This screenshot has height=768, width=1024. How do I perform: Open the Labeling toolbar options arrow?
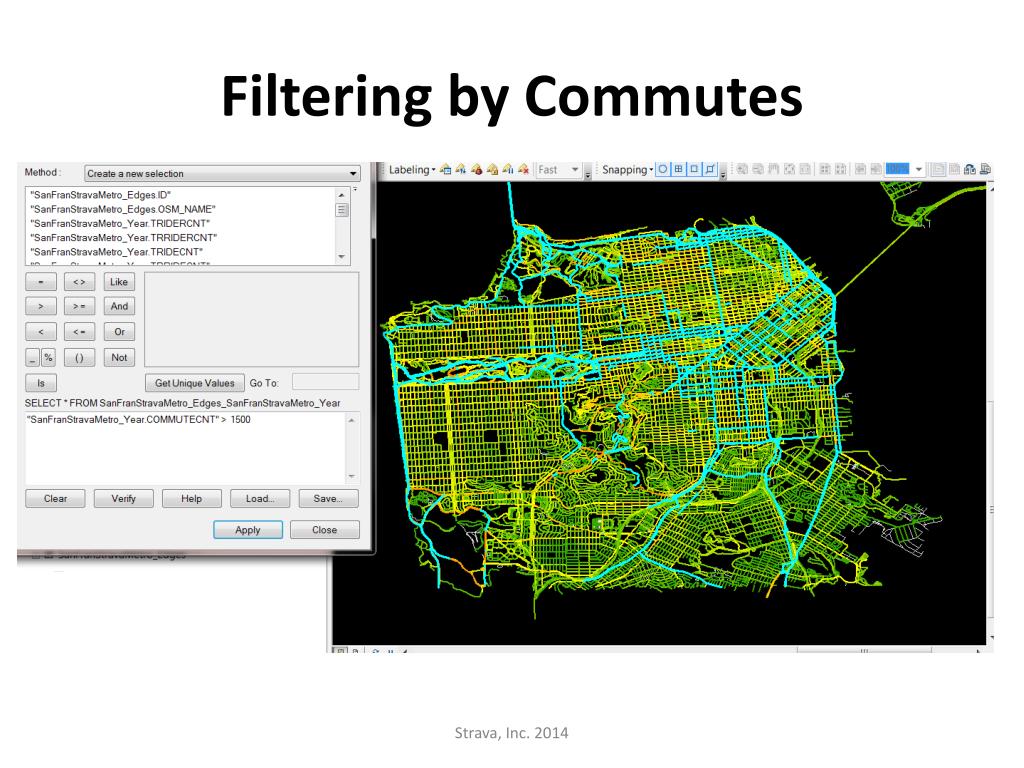tap(588, 173)
